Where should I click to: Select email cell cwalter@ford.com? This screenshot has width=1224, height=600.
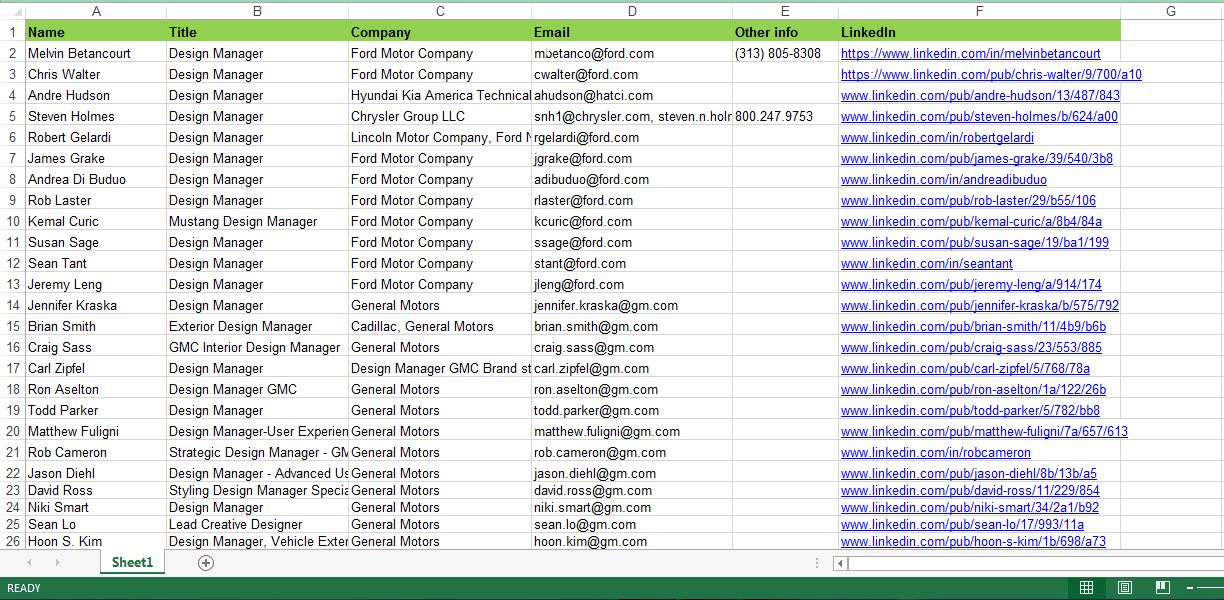pyautogui.click(x=632, y=75)
